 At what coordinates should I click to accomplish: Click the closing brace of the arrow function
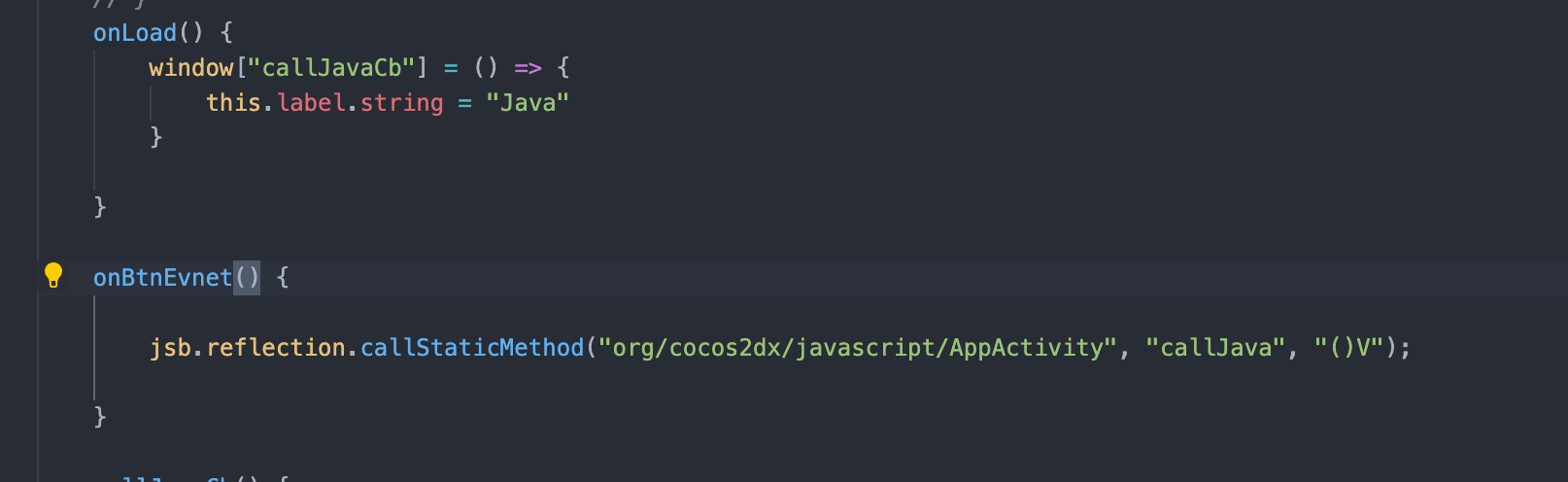pyautogui.click(x=156, y=137)
